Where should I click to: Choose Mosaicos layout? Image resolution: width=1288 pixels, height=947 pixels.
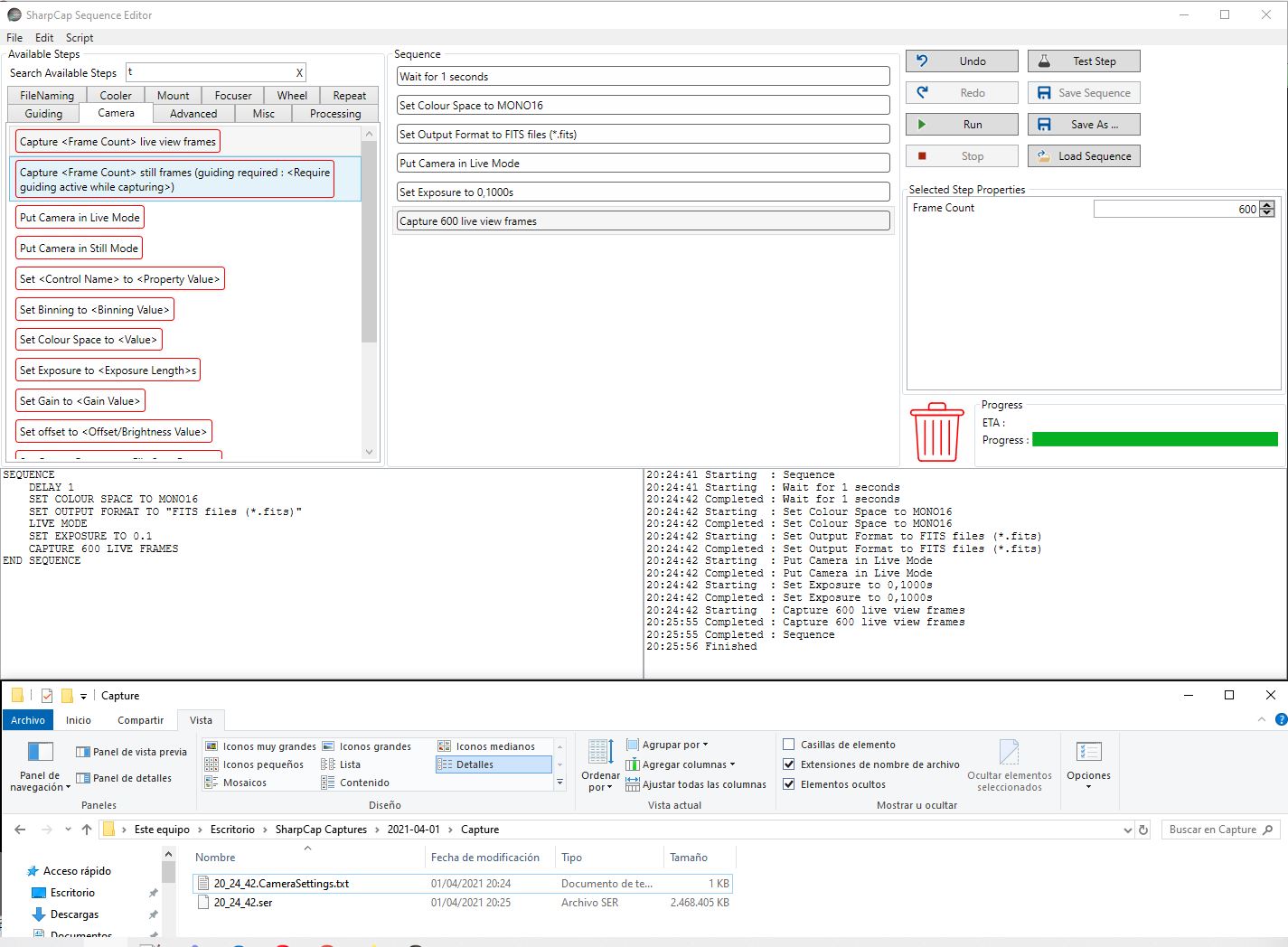236,783
